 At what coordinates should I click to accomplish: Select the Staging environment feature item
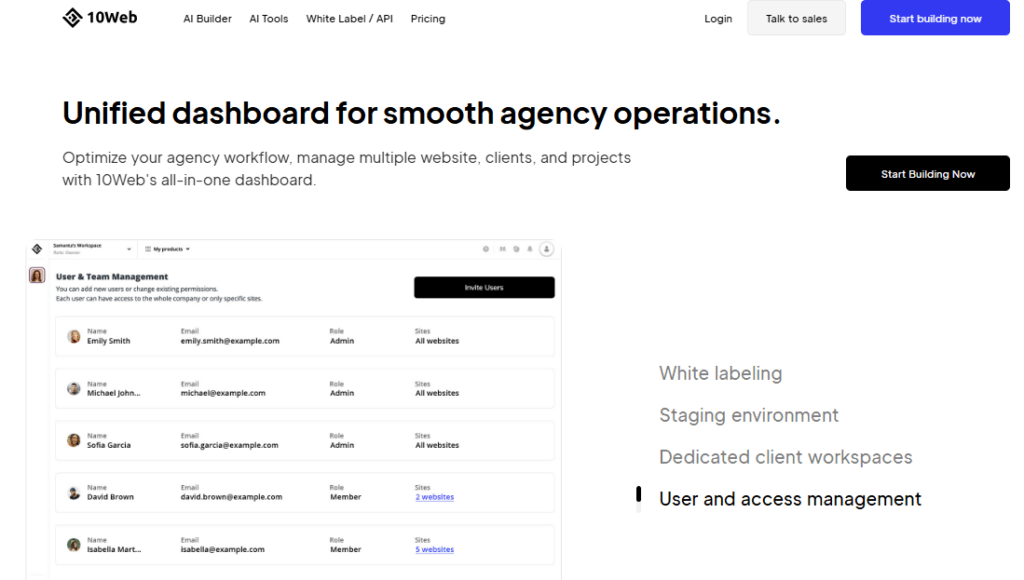pos(748,415)
